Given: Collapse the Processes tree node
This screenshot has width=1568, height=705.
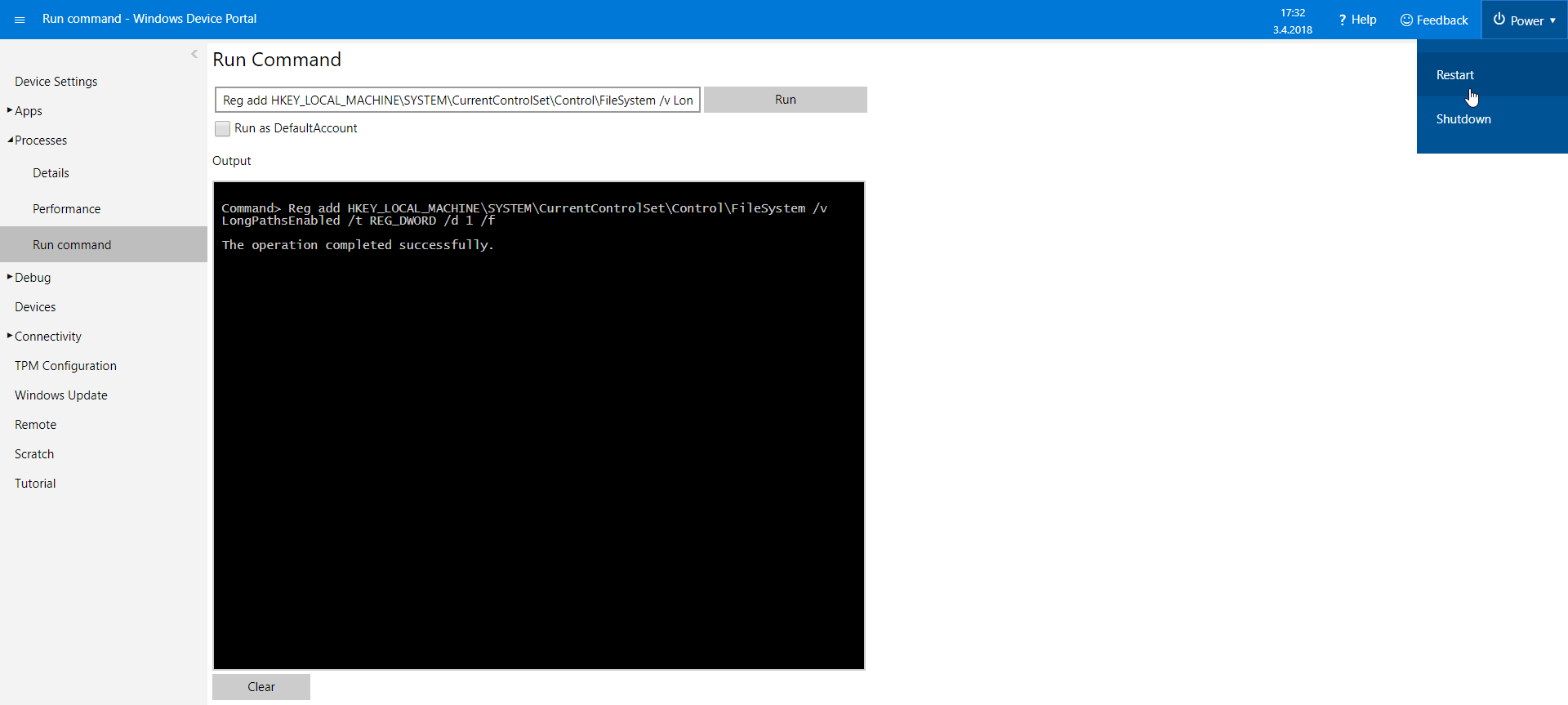Looking at the screenshot, I should (10, 140).
